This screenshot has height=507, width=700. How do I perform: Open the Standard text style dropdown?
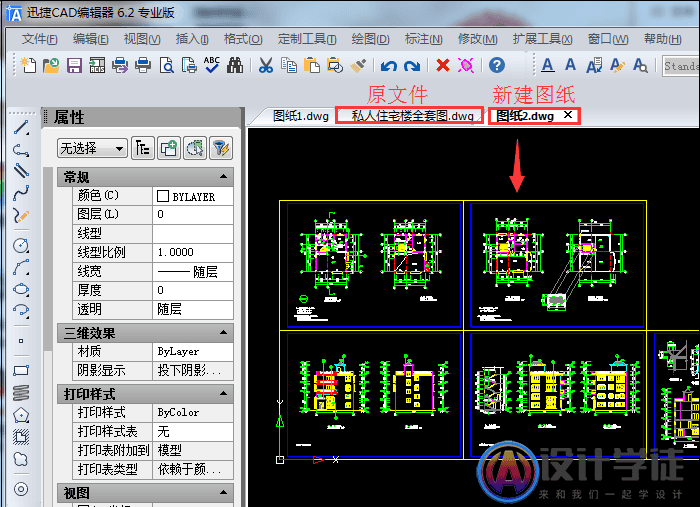point(681,66)
